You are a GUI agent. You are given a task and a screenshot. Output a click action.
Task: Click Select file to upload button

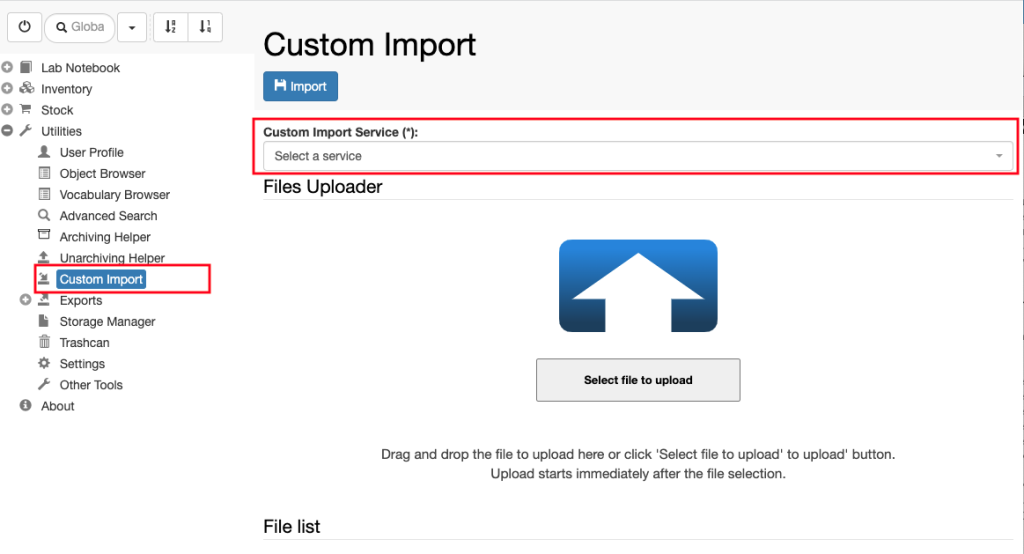coord(638,380)
